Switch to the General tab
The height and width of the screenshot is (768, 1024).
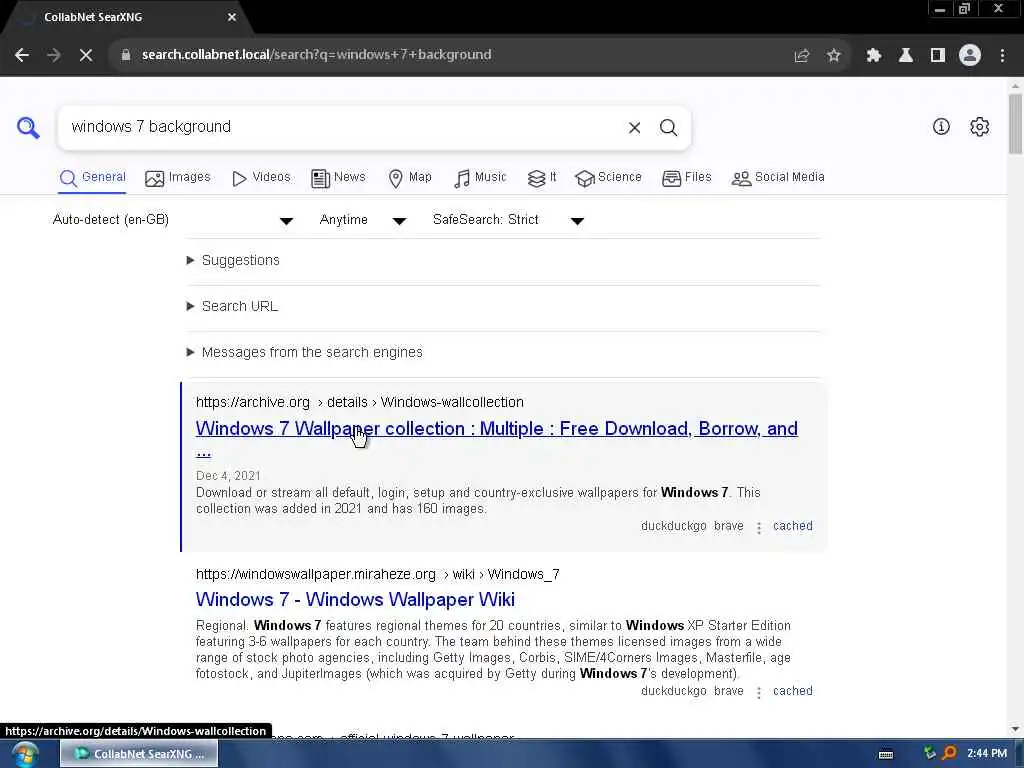[92, 178]
